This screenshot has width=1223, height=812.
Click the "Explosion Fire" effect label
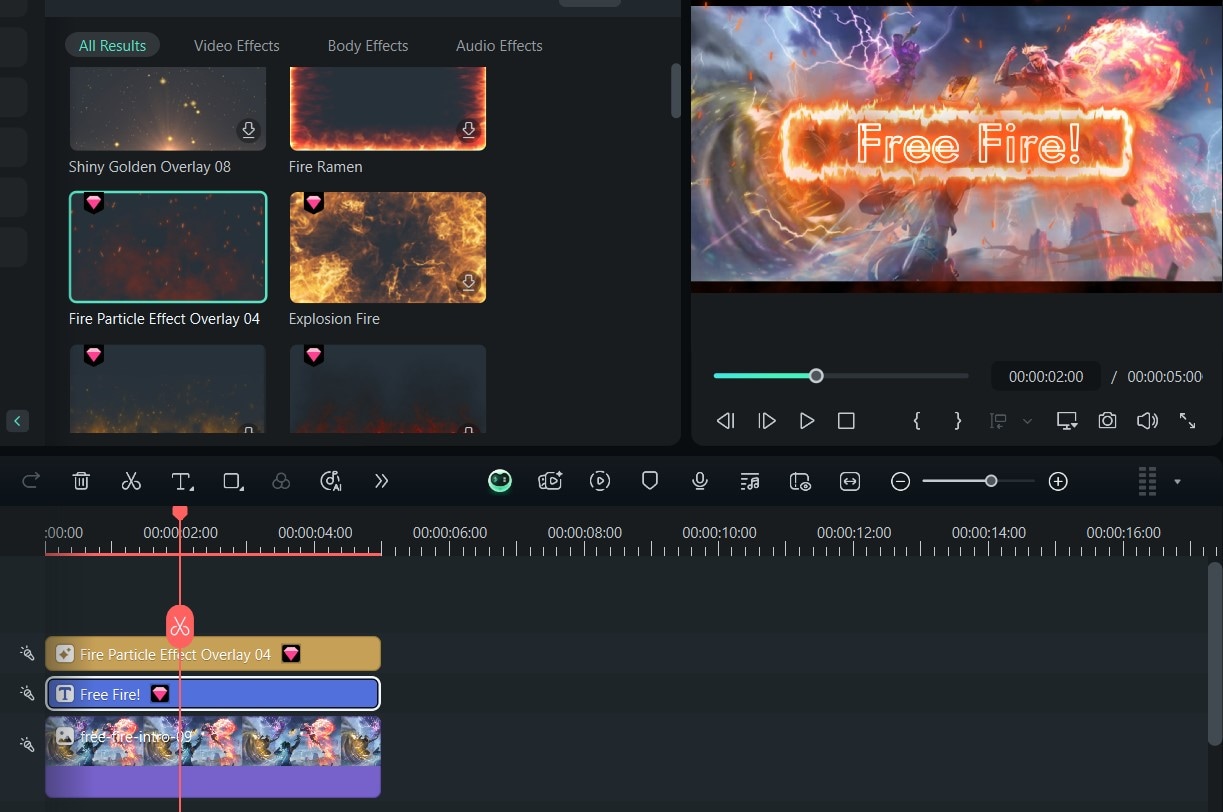[334, 319]
